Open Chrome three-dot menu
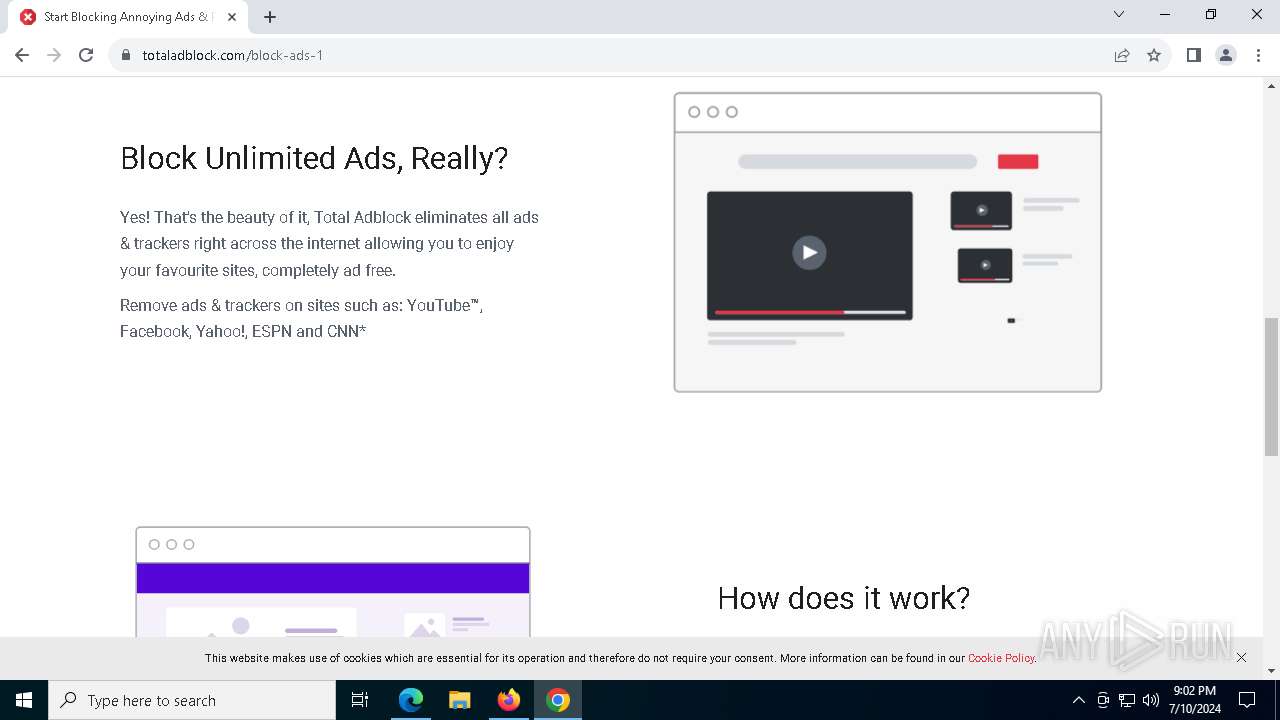This screenshot has height=720, width=1280. click(1258, 55)
